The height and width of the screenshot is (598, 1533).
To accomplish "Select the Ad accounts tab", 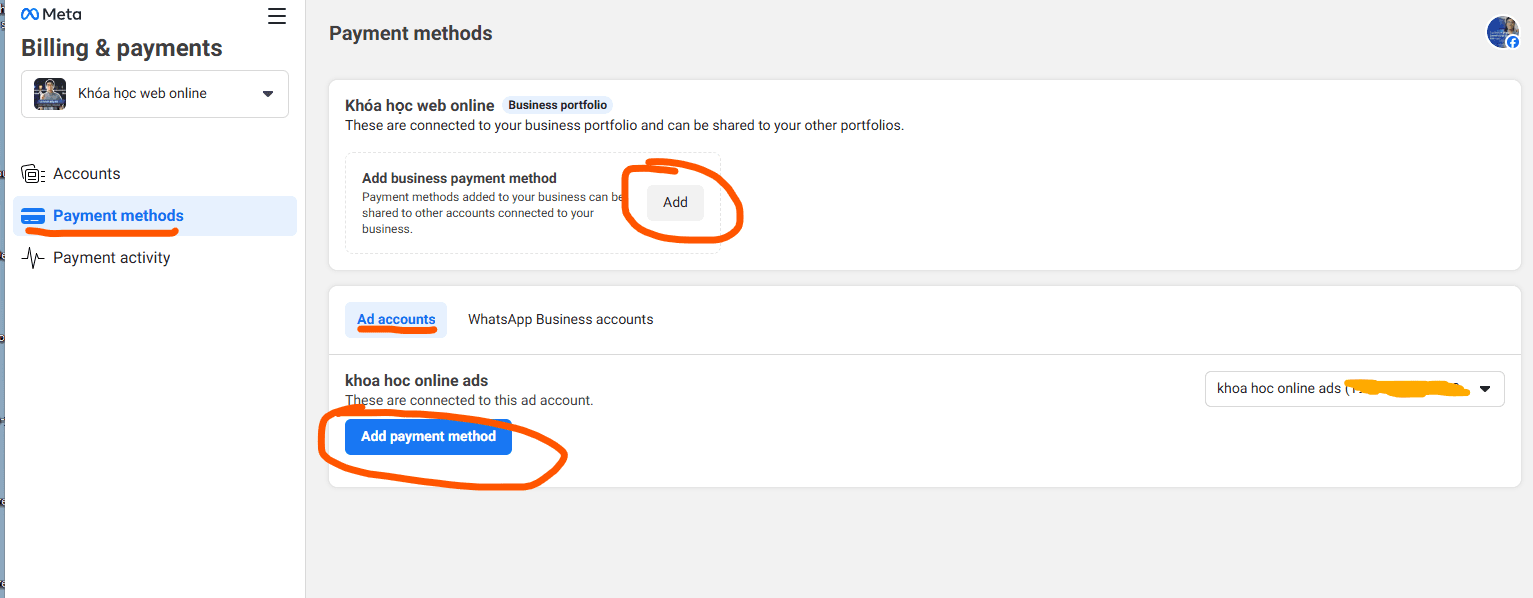I will 395,319.
